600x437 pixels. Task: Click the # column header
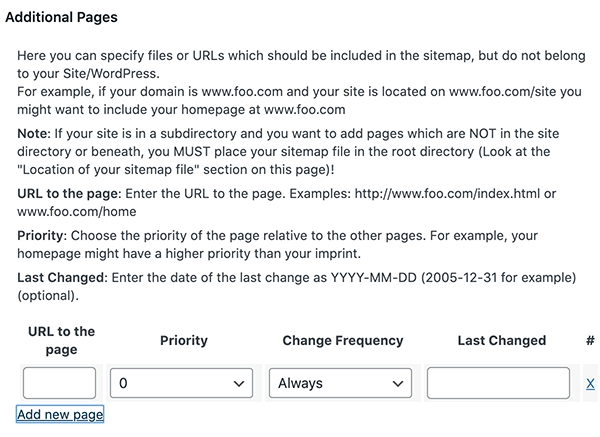(x=590, y=341)
